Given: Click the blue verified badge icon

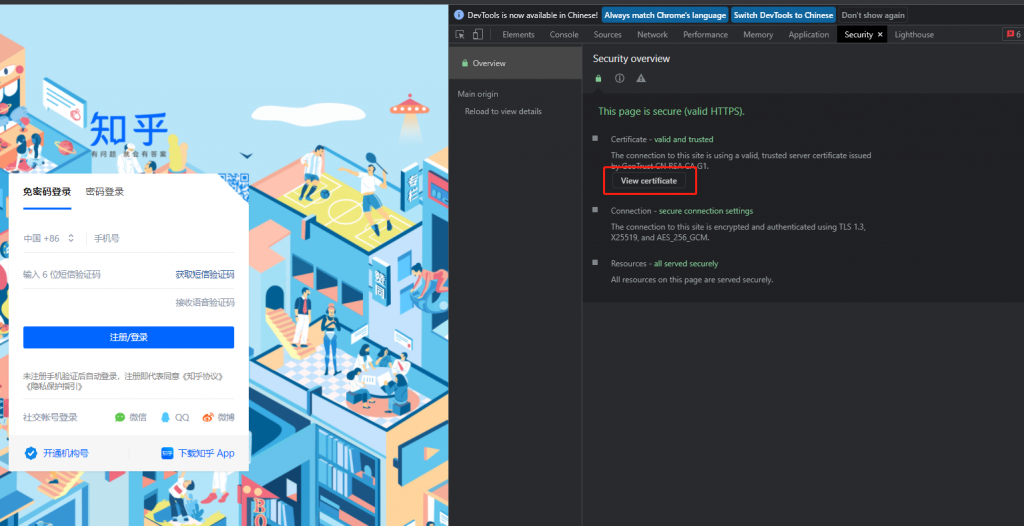Looking at the screenshot, I should [31, 453].
